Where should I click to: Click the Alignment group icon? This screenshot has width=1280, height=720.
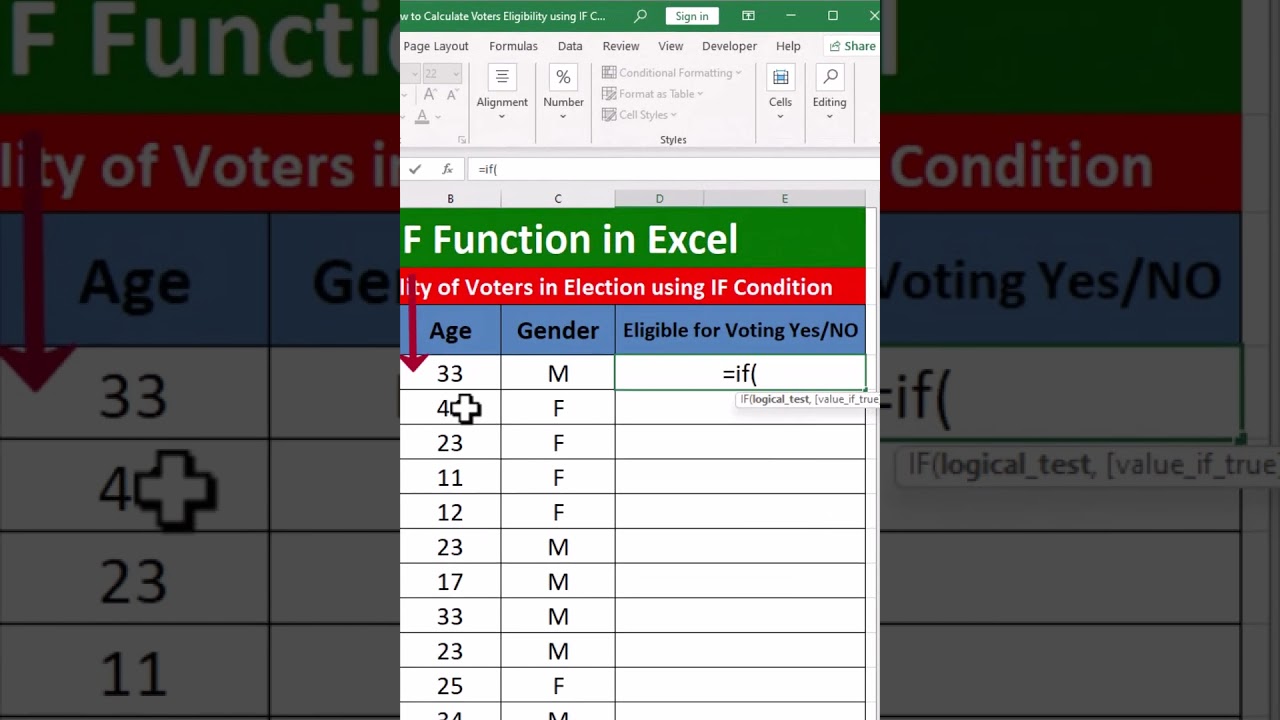[x=502, y=78]
